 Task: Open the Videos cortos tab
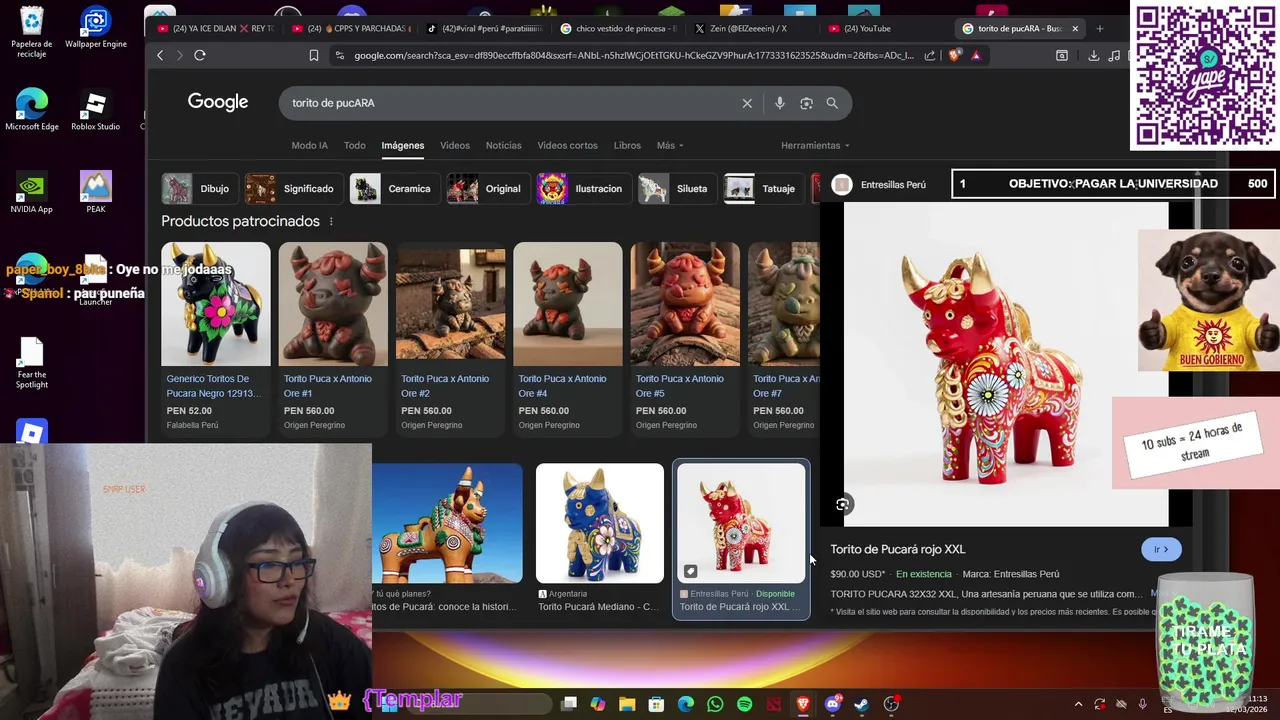567,145
